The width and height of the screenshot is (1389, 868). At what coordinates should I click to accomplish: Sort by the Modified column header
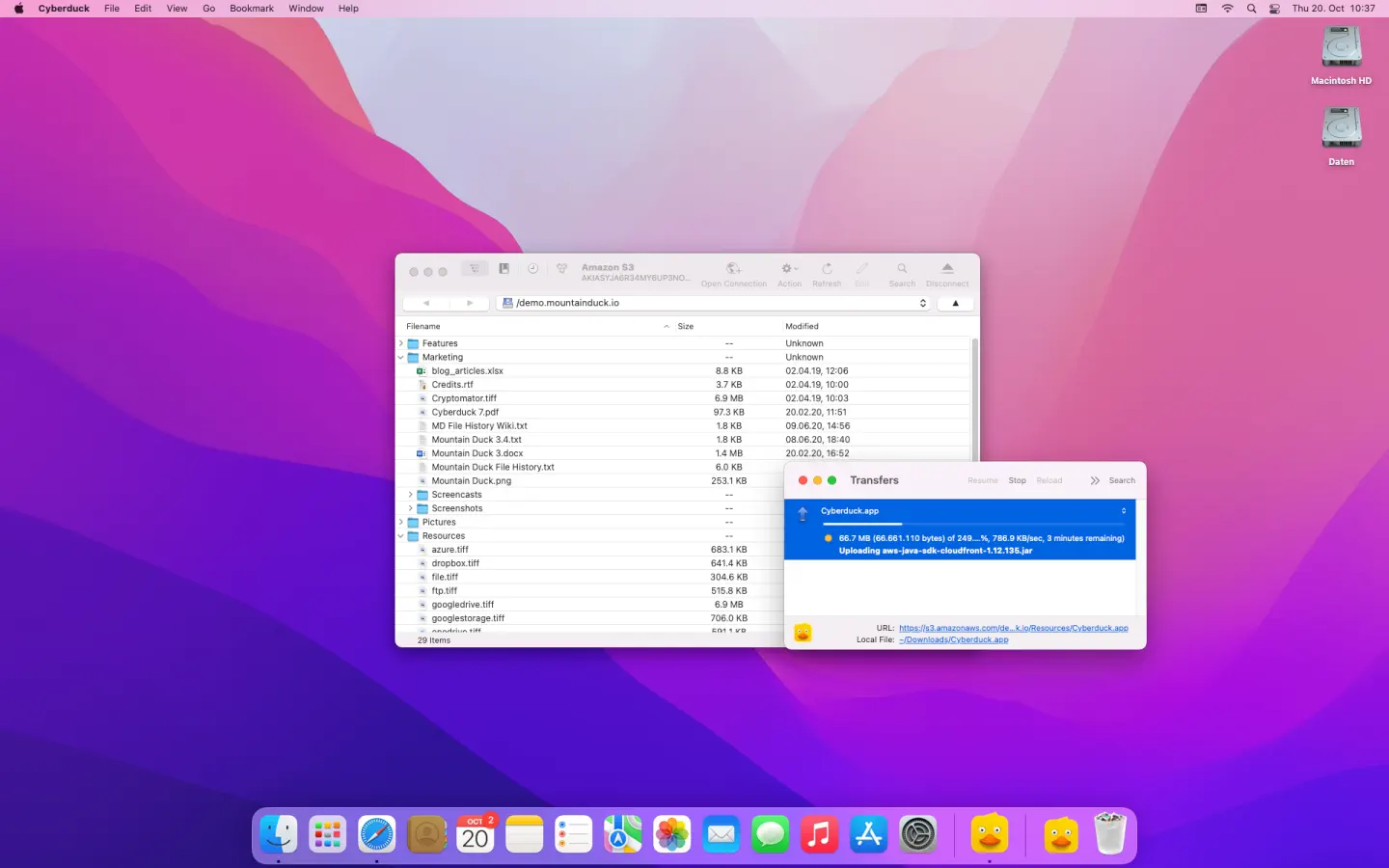[802, 326]
